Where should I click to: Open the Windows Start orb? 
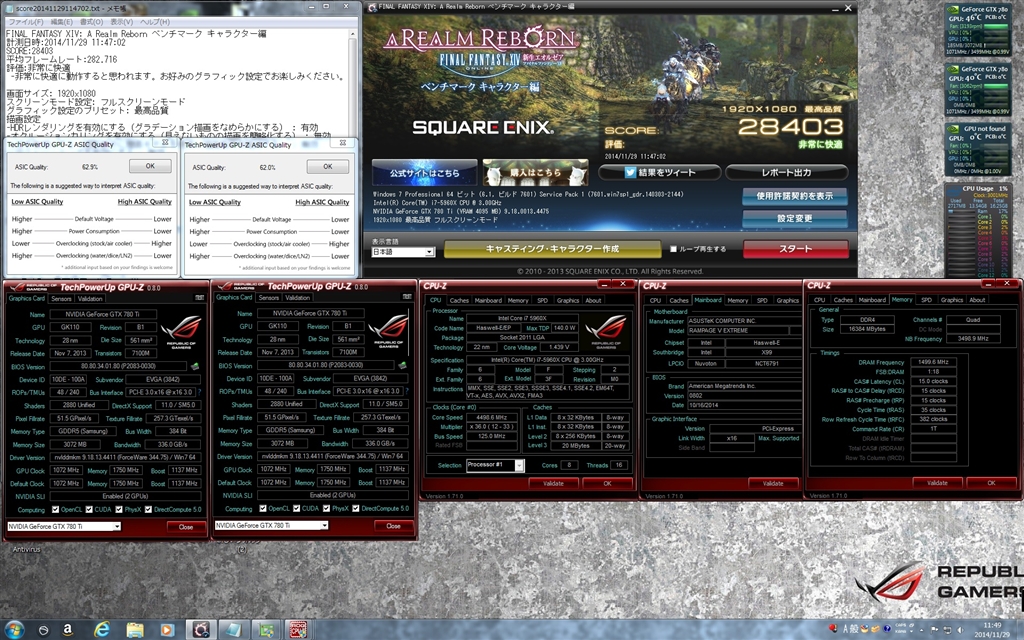tap(14, 630)
